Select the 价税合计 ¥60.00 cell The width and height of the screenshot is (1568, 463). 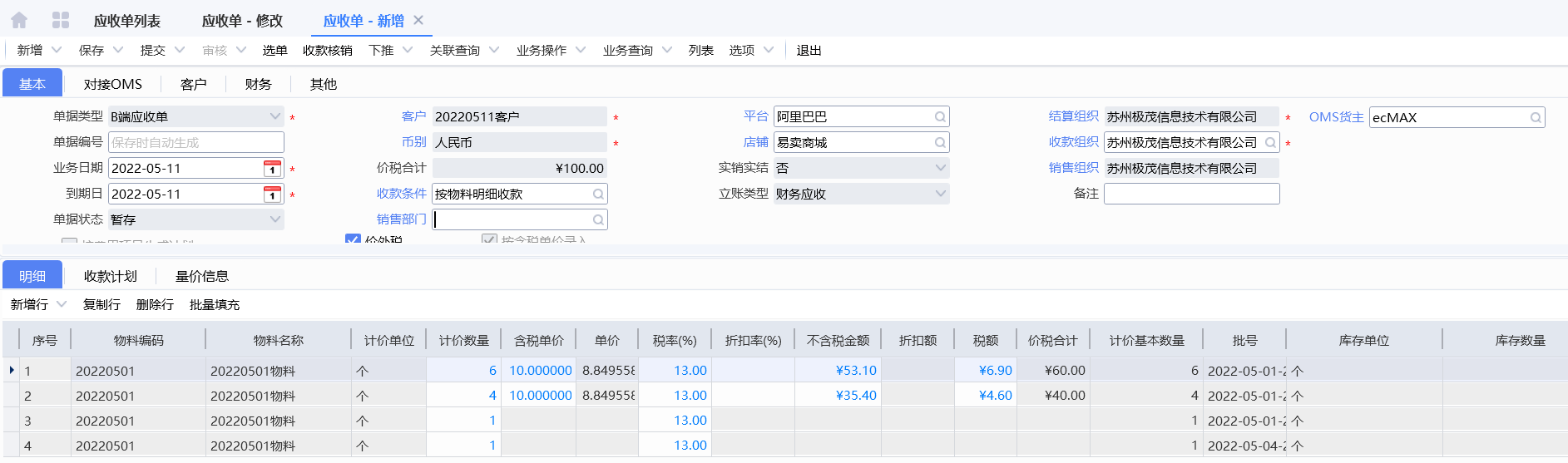1052,370
